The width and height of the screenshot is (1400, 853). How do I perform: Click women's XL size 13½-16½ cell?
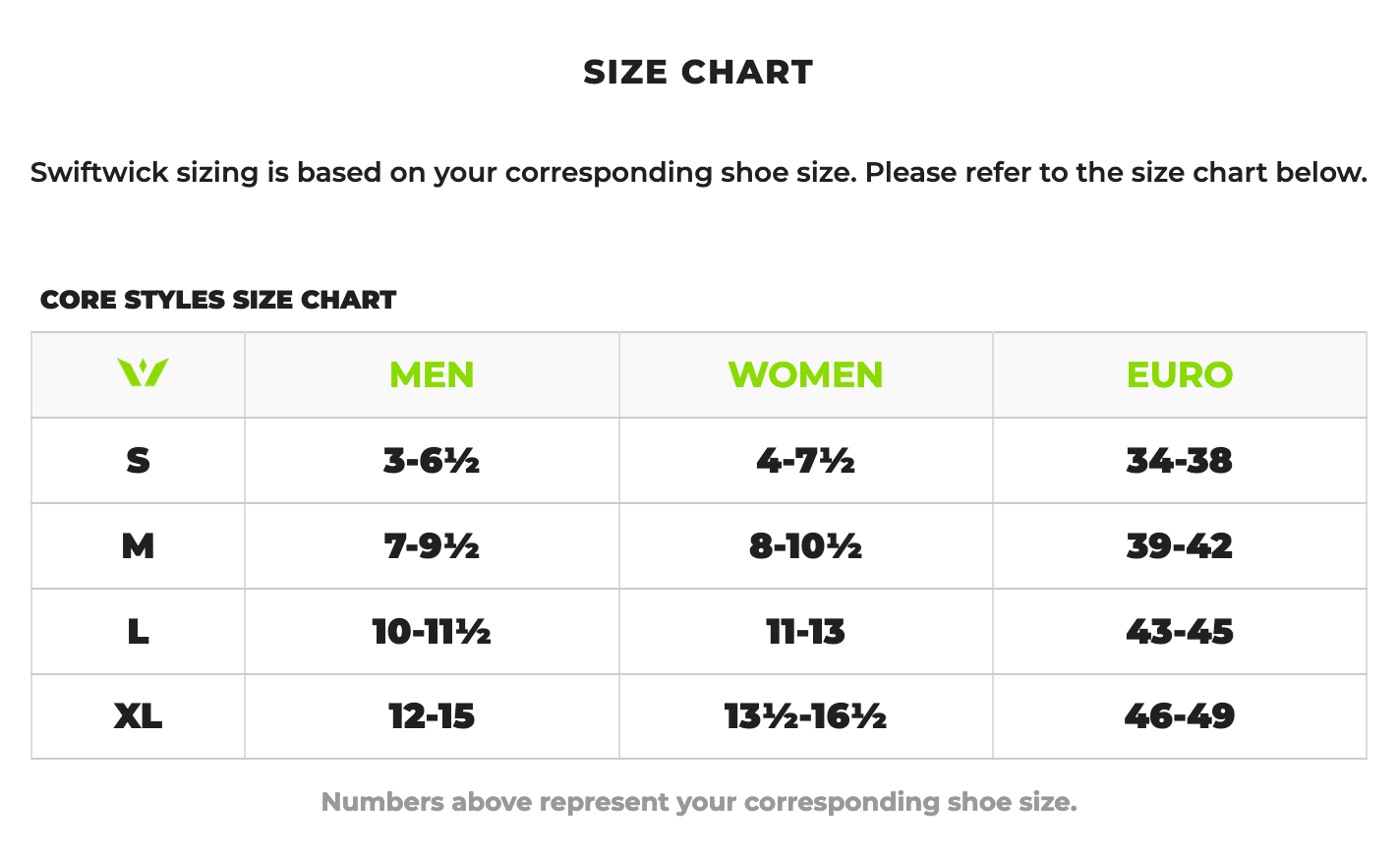[x=805, y=716]
